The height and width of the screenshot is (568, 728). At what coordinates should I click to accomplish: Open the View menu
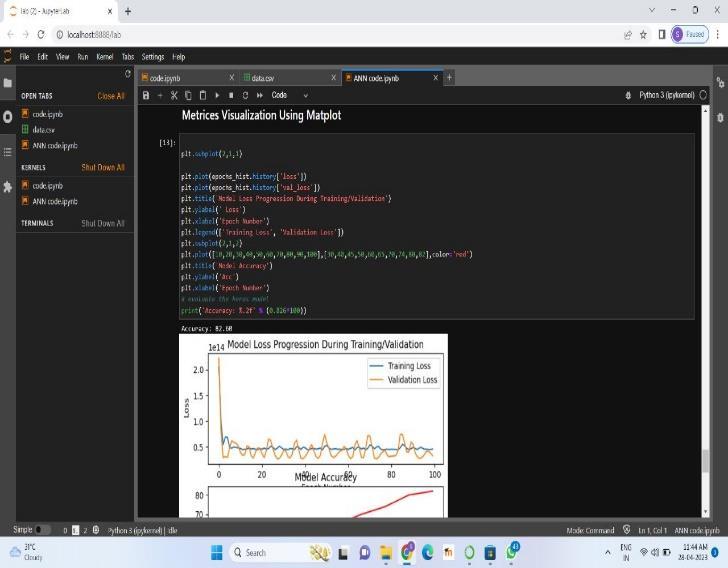click(x=62, y=57)
